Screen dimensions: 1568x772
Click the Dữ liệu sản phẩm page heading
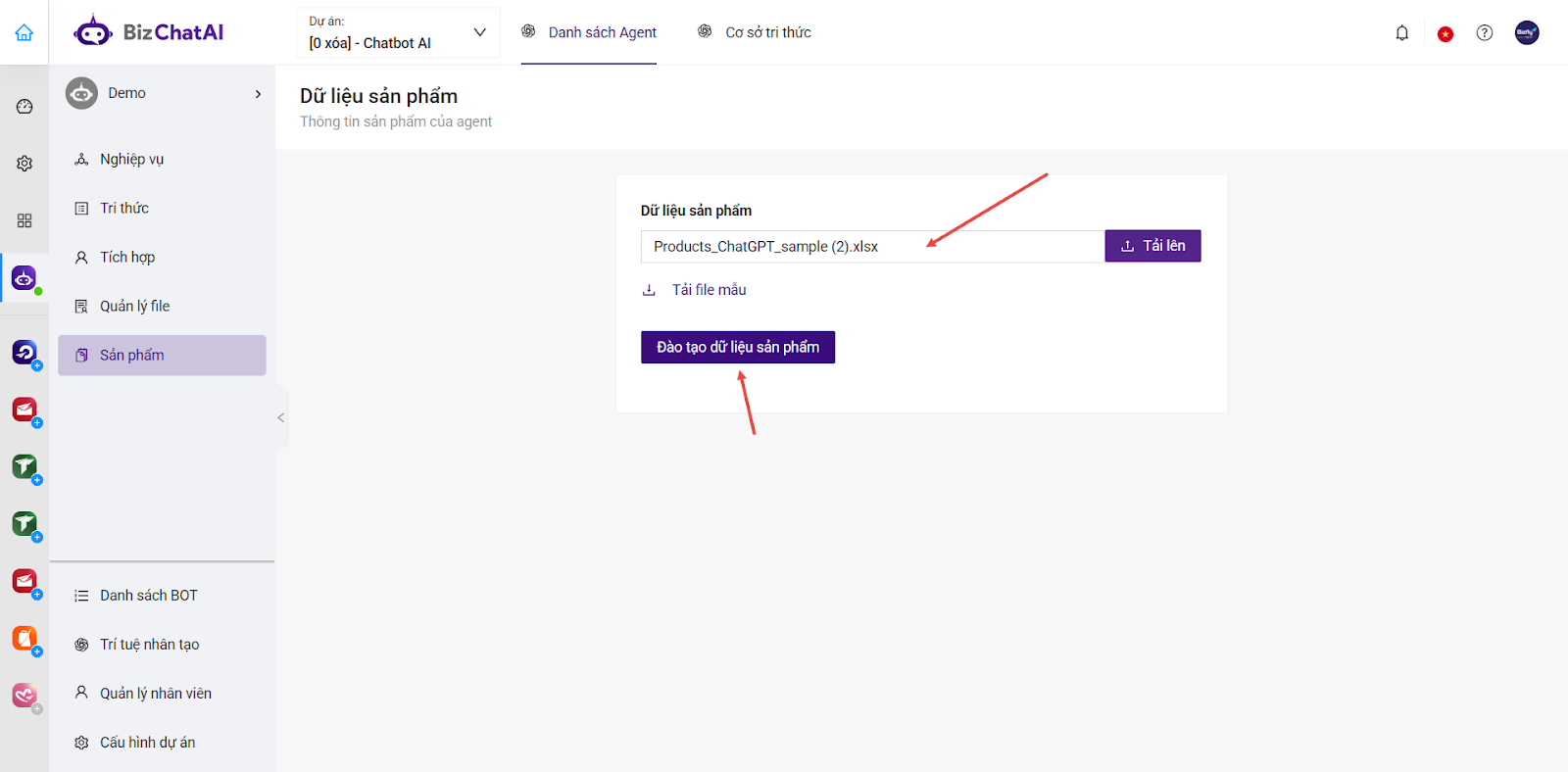coord(379,96)
